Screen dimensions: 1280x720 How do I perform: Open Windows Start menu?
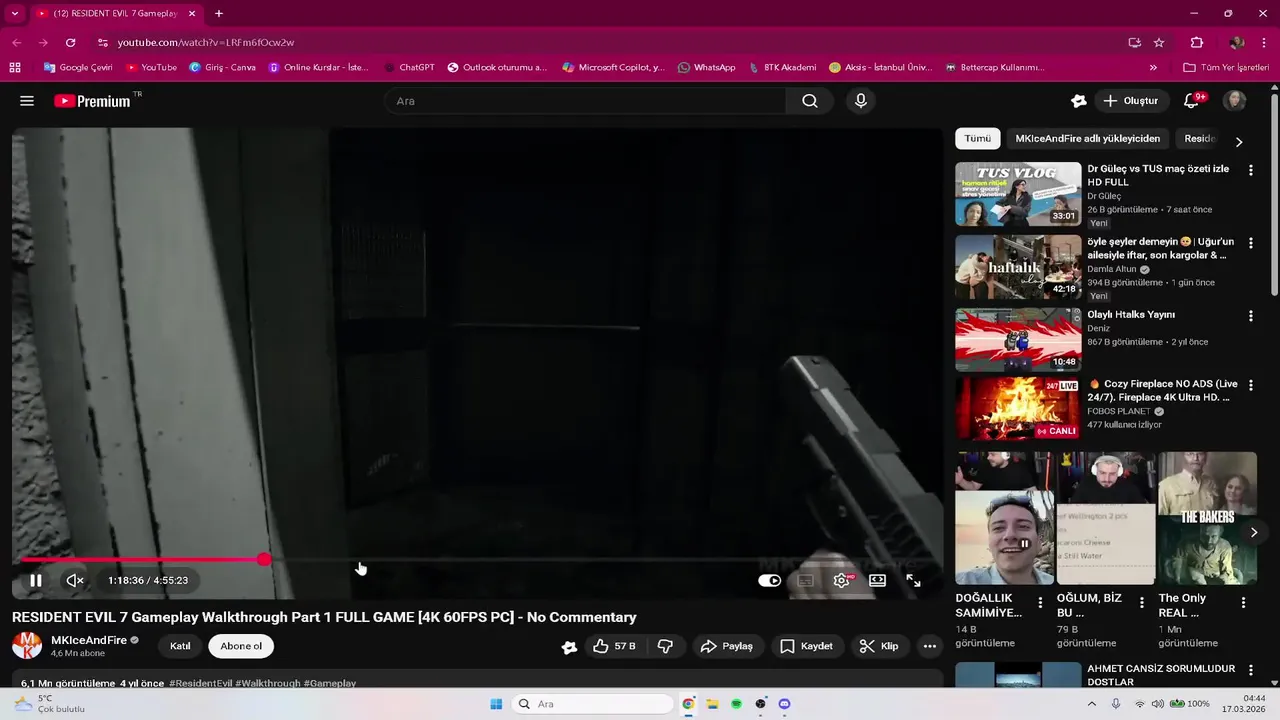(496, 704)
